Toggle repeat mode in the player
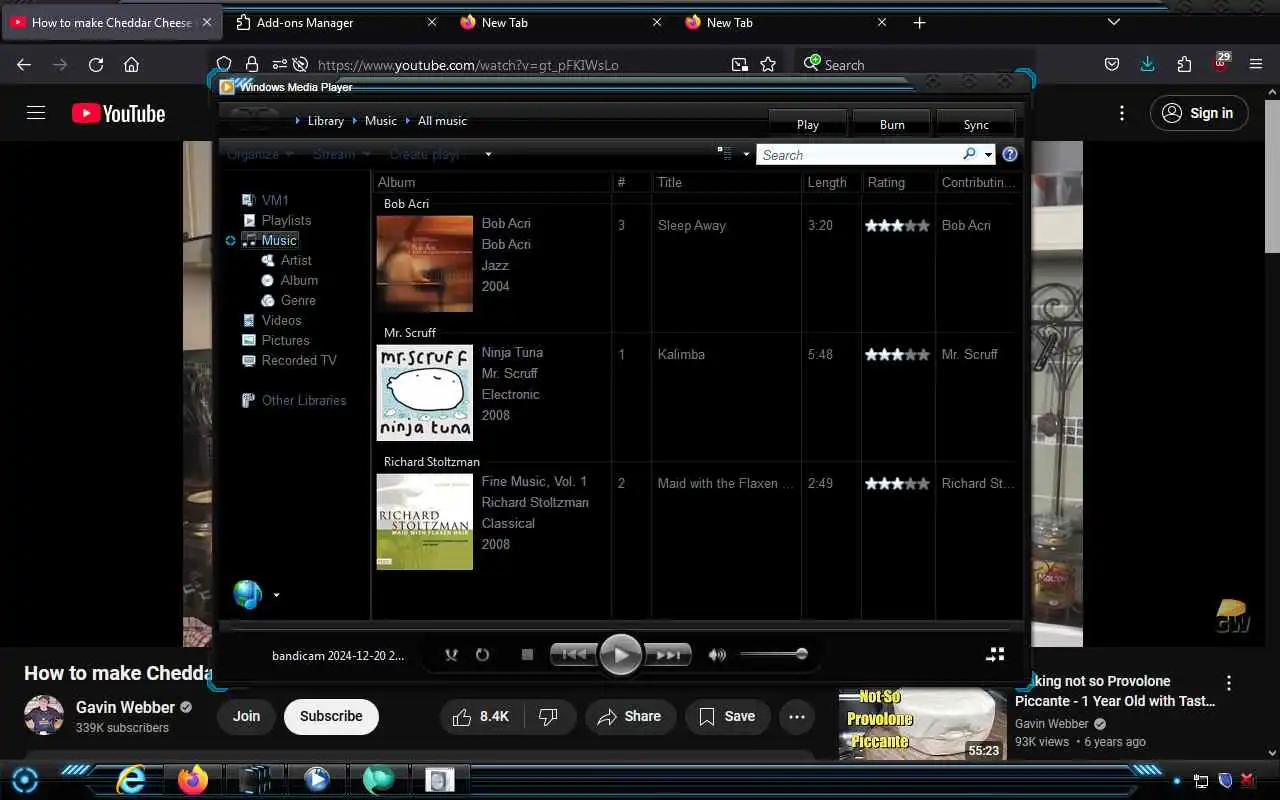This screenshot has height=800, width=1280. click(482, 655)
